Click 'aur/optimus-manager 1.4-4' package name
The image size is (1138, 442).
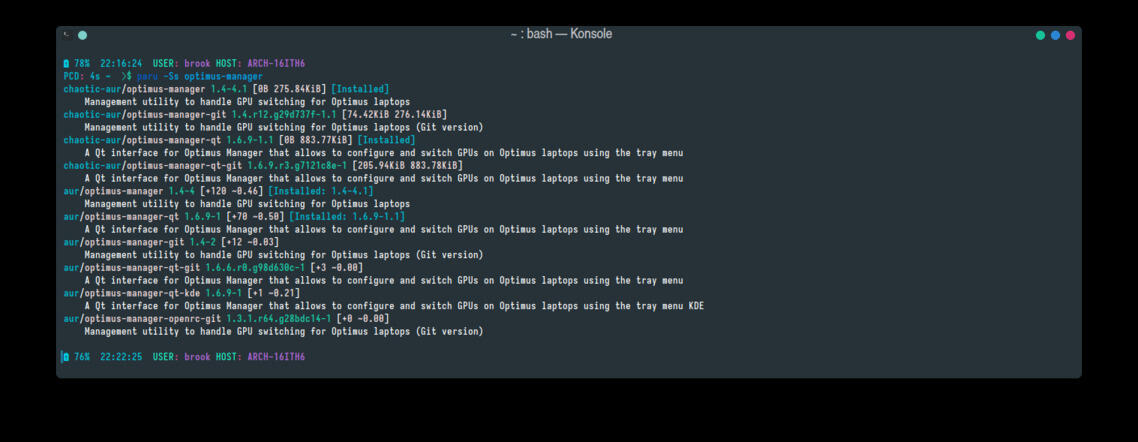[x=129, y=191]
